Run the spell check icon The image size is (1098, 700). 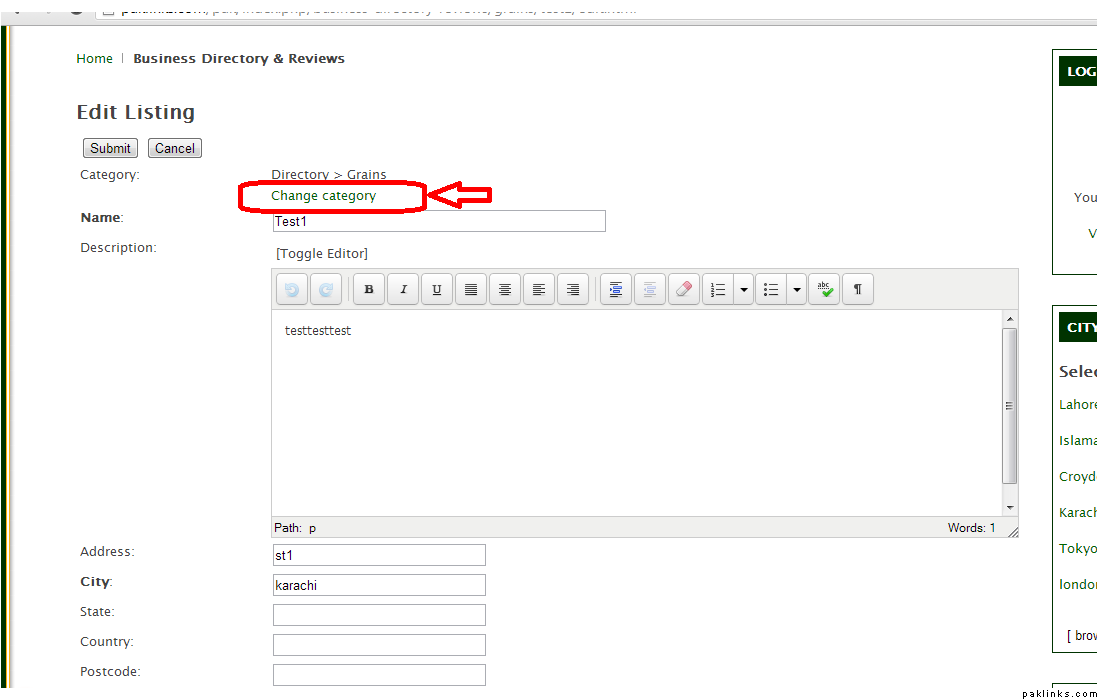pos(824,290)
